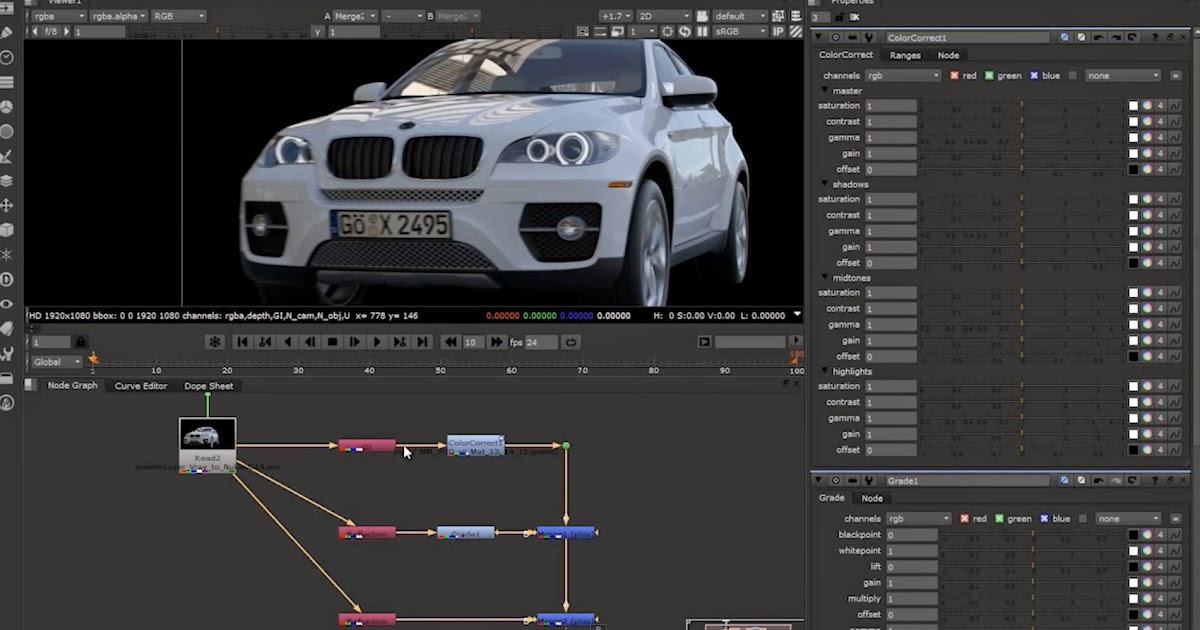Screen dimensions: 1200x630
Task: Open the RGB display dropdown
Action: [179, 17]
